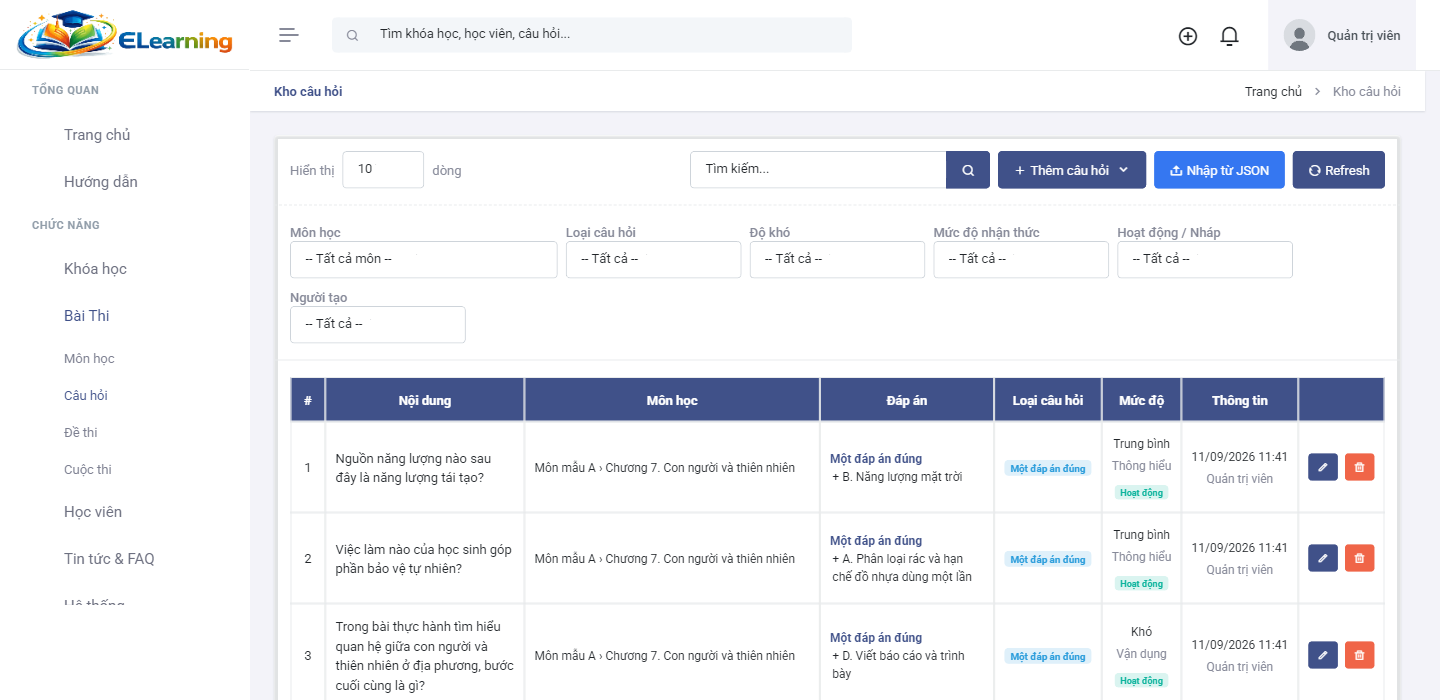Delete question 1 about năng lượng tái tạo
The width and height of the screenshot is (1440, 700).
click(1359, 467)
